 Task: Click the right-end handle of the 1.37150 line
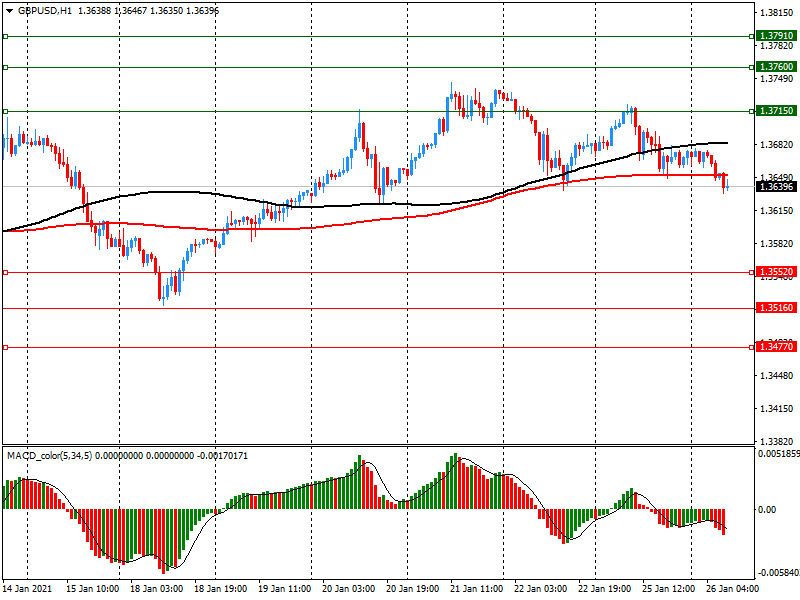(752, 111)
